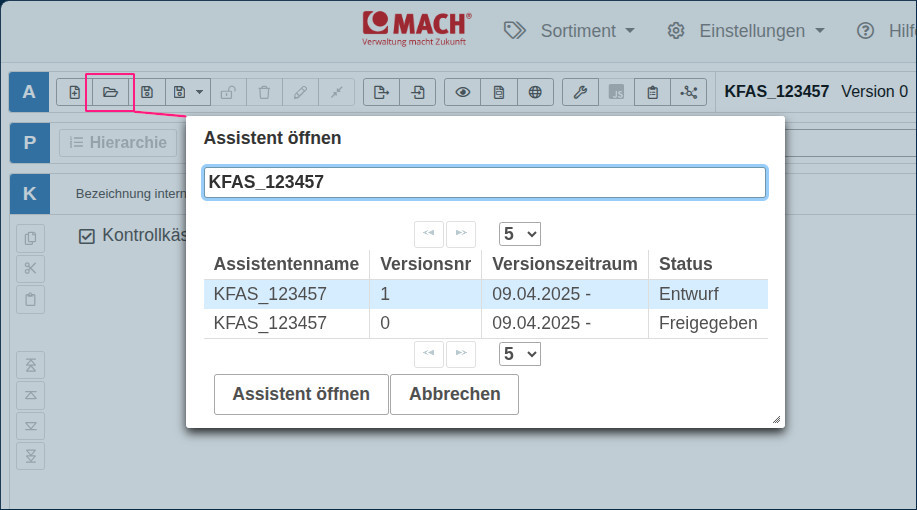Image resolution: width=917 pixels, height=510 pixels.
Task: Click the pencil edit icon
Action: coord(301,92)
